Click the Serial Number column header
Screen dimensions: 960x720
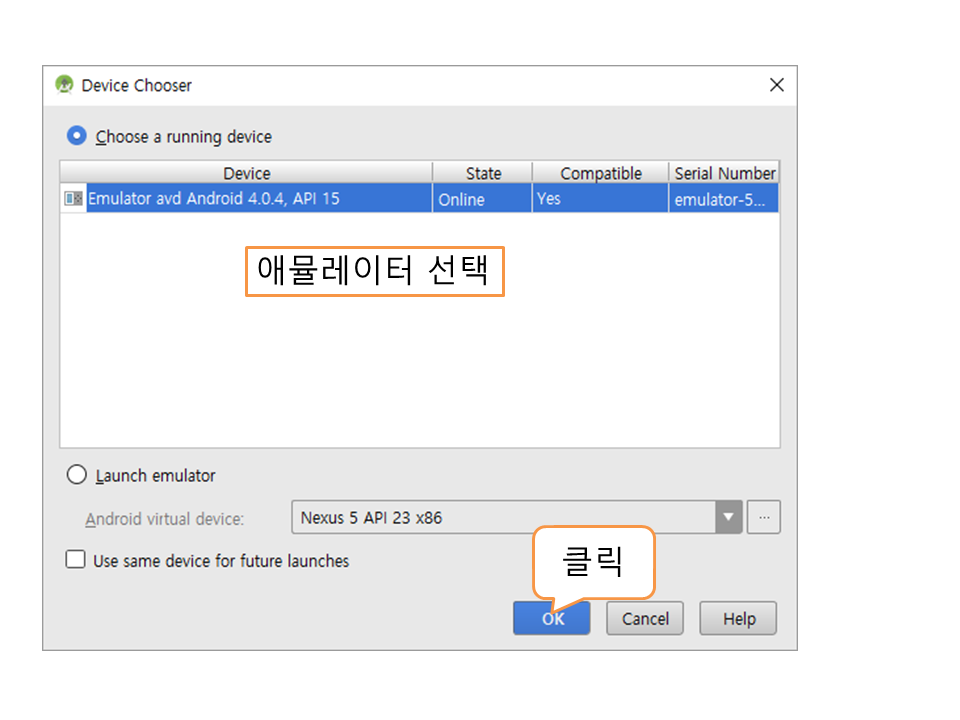point(724,173)
